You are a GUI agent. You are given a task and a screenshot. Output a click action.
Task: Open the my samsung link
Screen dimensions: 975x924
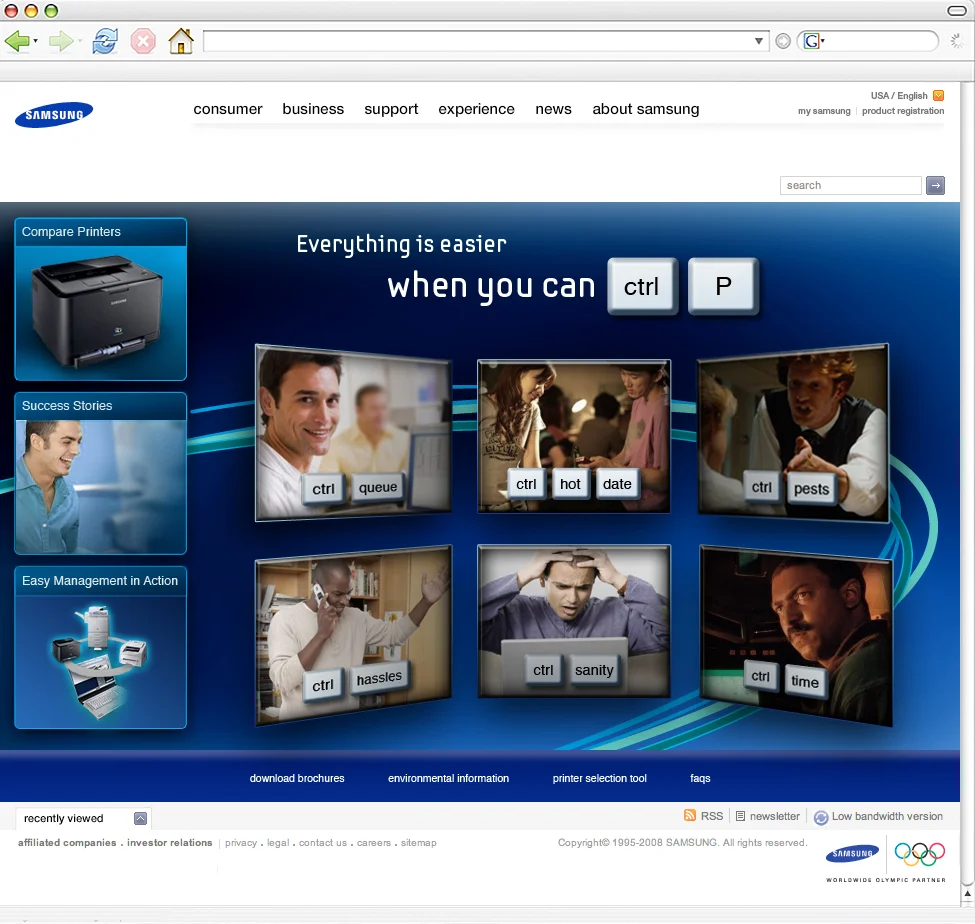(824, 111)
